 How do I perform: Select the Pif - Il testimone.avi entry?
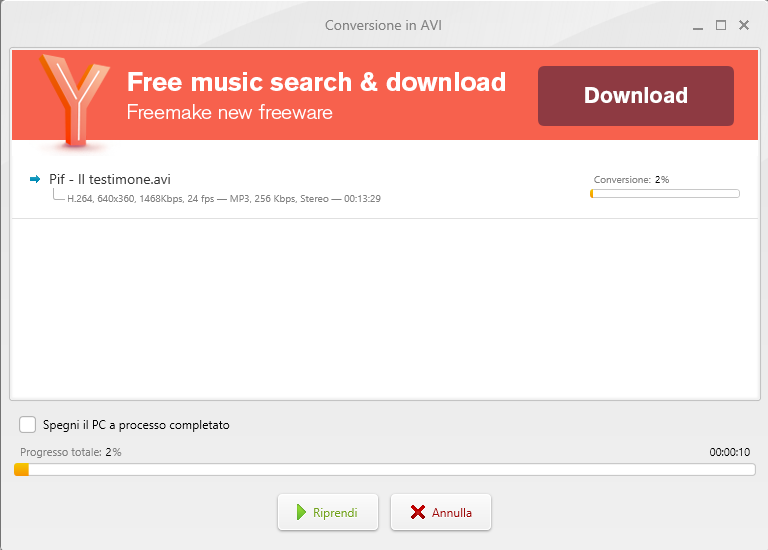(x=110, y=179)
